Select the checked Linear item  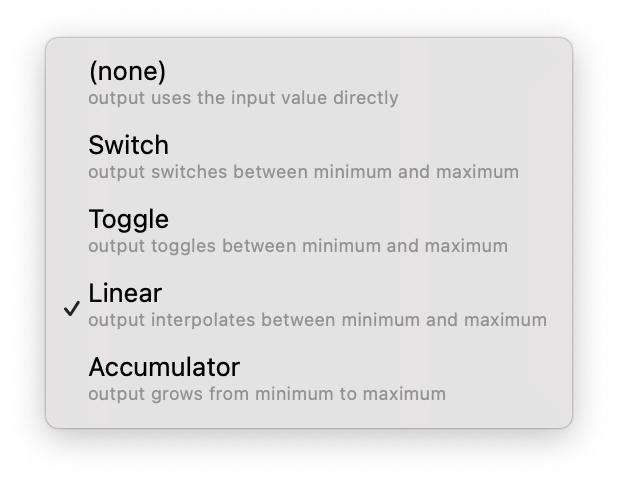(x=125, y=294)
